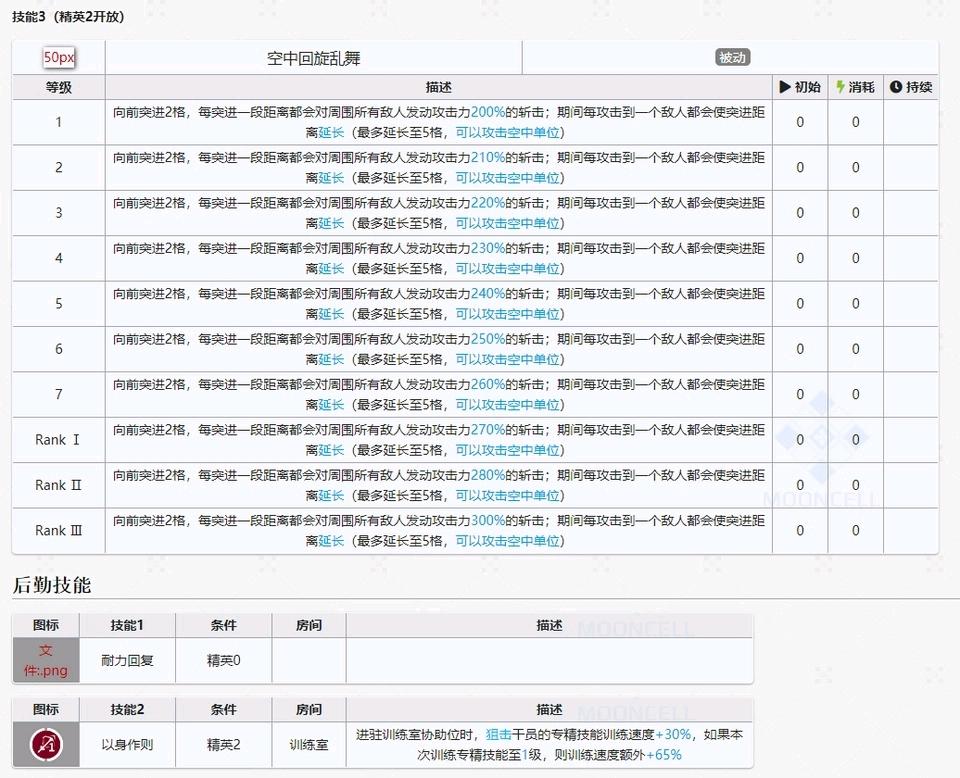Viewport: 960px width, 778px height.
Task: Click 可以攻击空中单位 link in level 1 row
Action: [x=508, y=132]
